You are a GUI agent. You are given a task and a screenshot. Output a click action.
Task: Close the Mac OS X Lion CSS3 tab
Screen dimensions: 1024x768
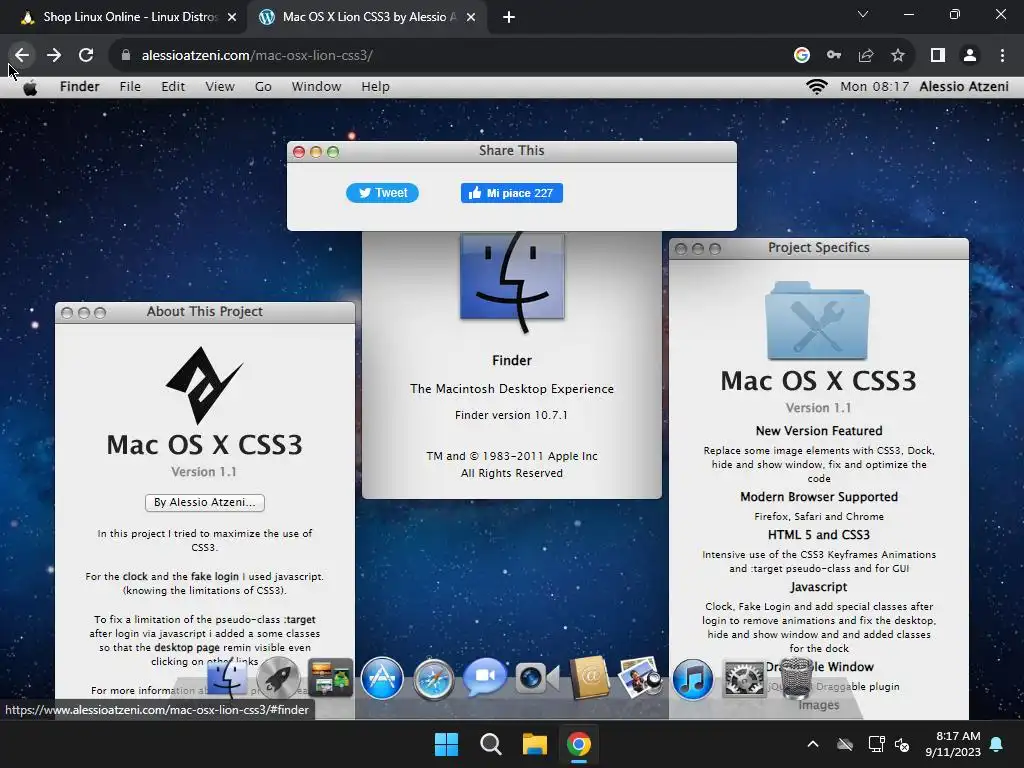471,18
